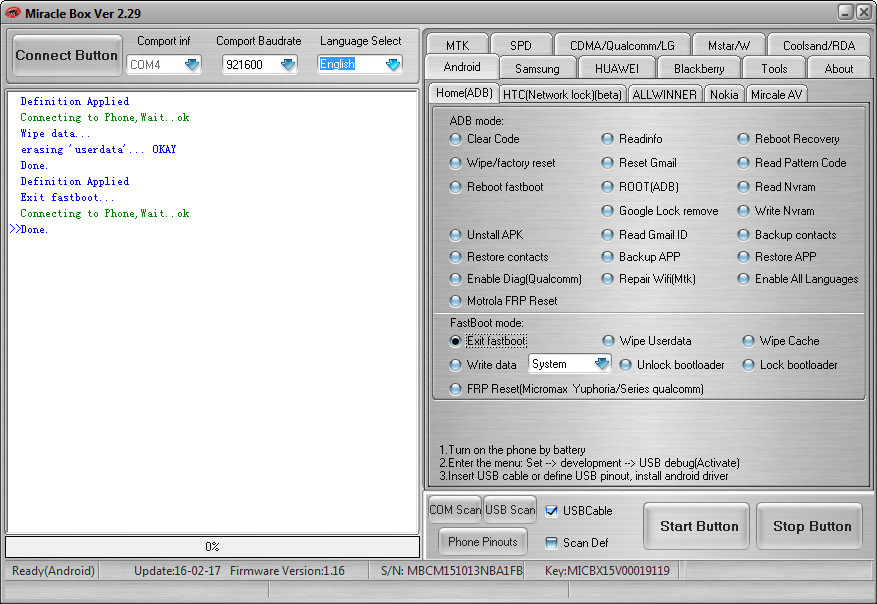Viewport: 877px width, 604px height.
Task: Switch to the SPD tab
Action: pos(521,45)
